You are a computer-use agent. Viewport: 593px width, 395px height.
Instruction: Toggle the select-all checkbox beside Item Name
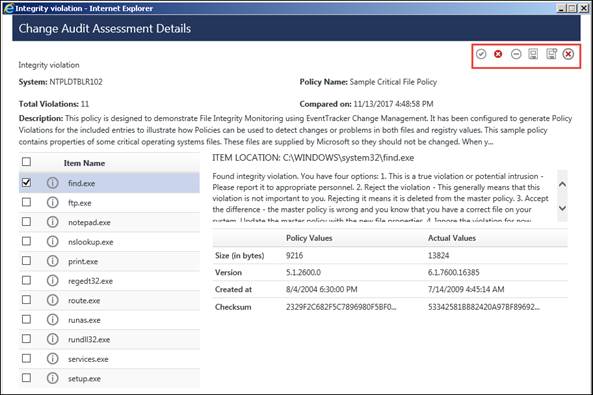point(26,162)
